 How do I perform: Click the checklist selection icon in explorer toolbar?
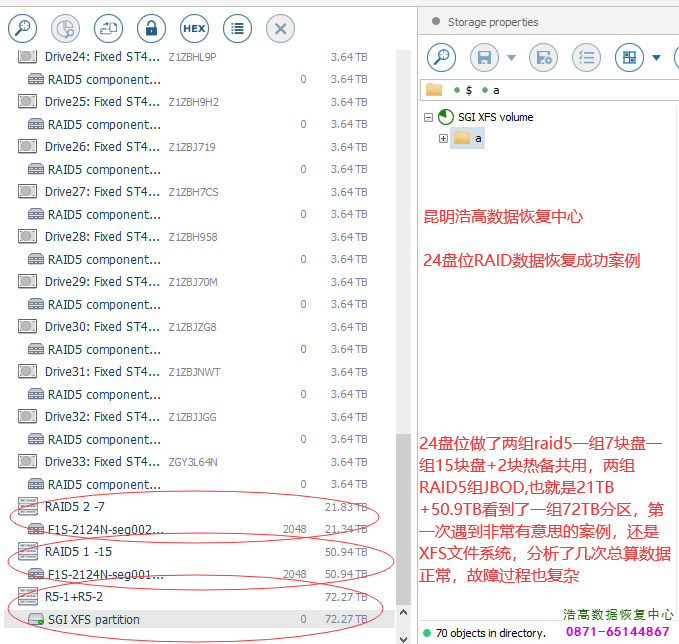click(x=587, y=57)
